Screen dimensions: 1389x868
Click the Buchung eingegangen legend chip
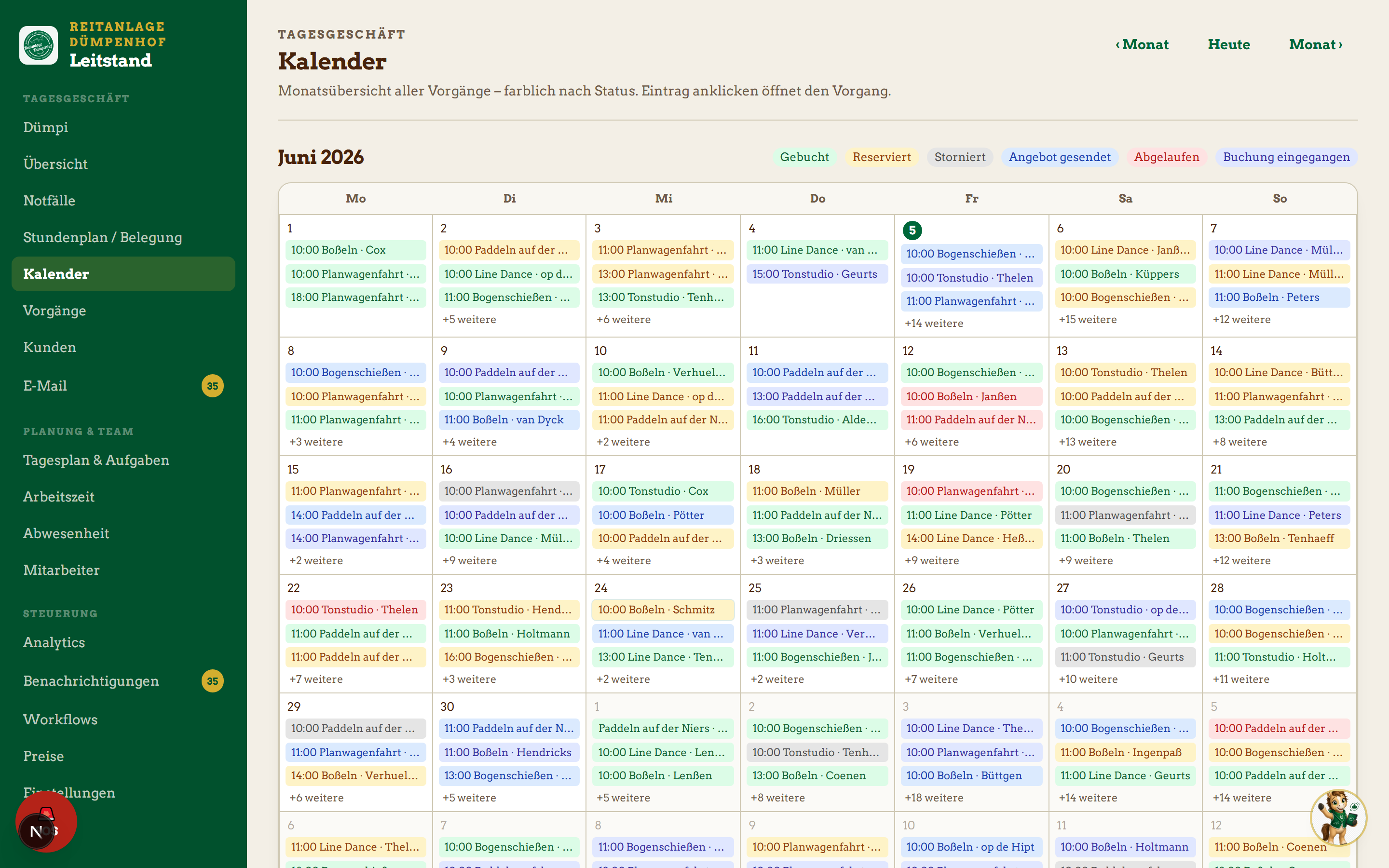pos(1286,157)
